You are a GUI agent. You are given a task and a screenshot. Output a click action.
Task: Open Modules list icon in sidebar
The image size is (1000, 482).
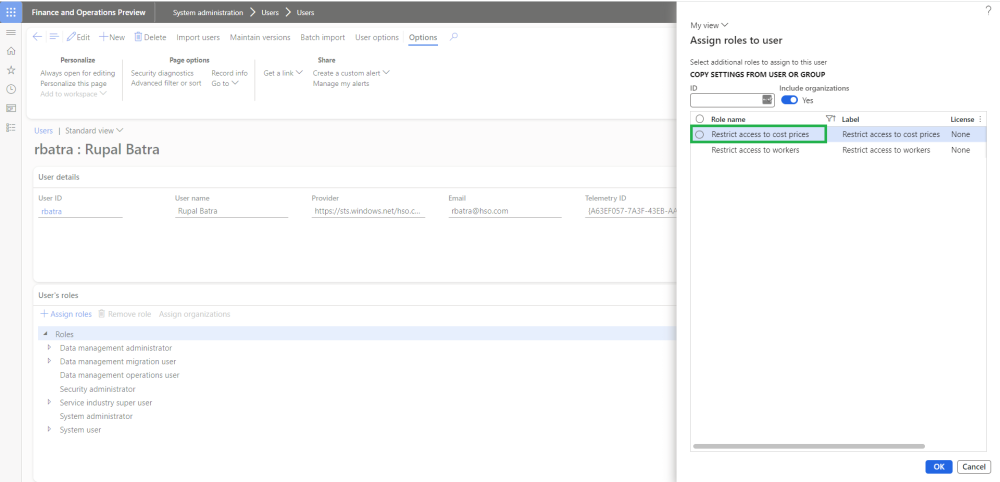(11, 128)
